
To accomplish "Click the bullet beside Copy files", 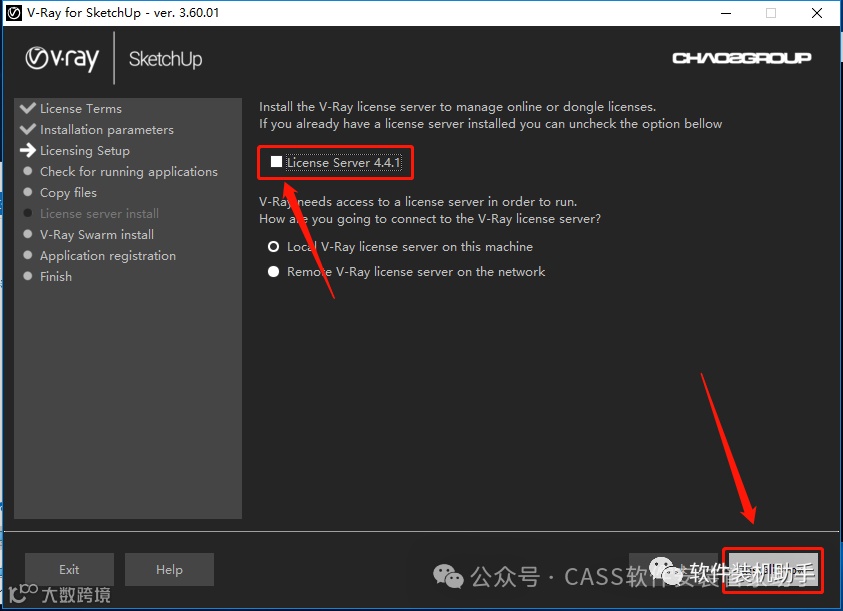I will [28, 192].
